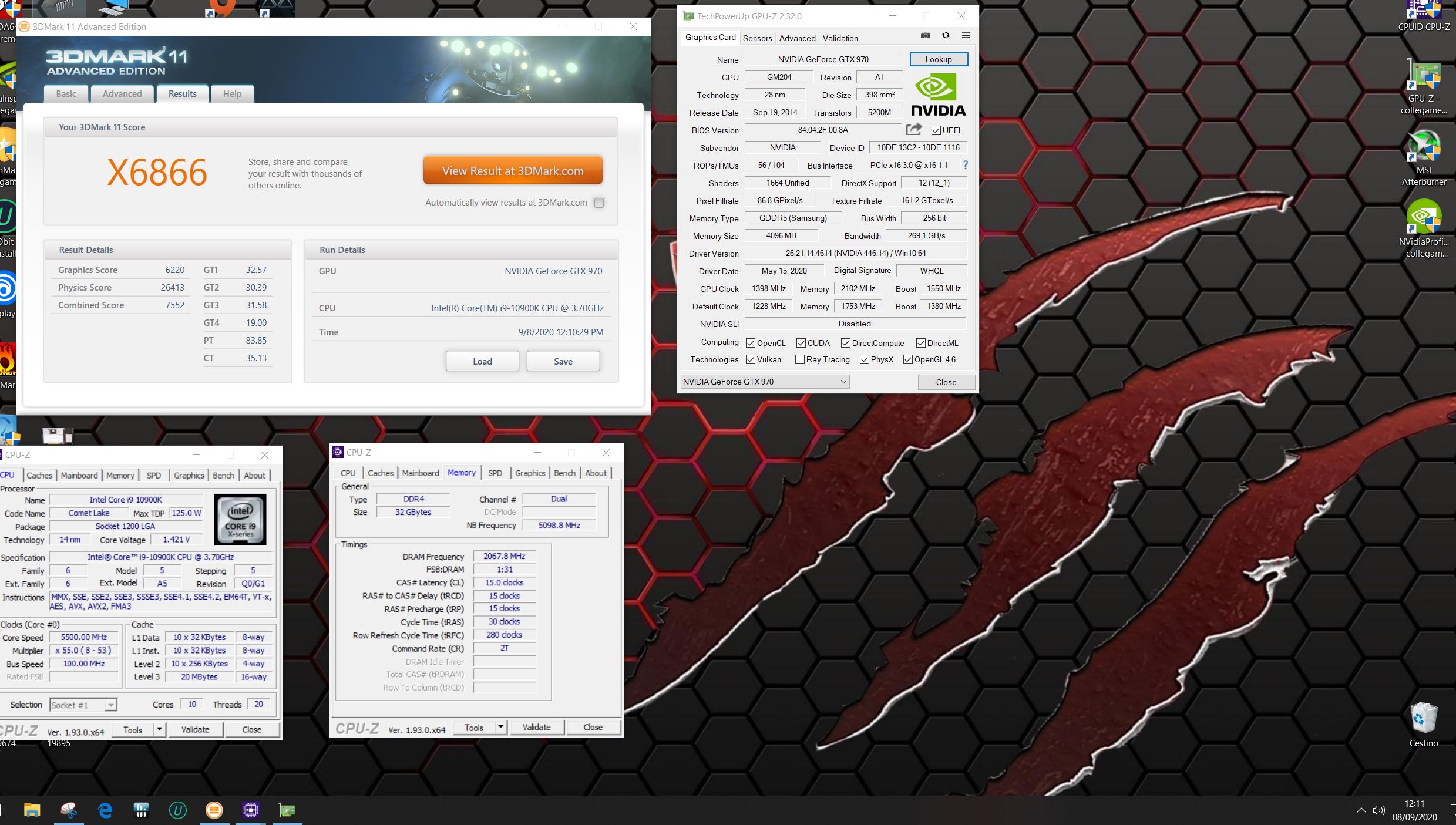Expand the Tools dropdown arrow in CPU-Z CPU window
Viewport: 1456px width, 825px height.
coord(159,729)
